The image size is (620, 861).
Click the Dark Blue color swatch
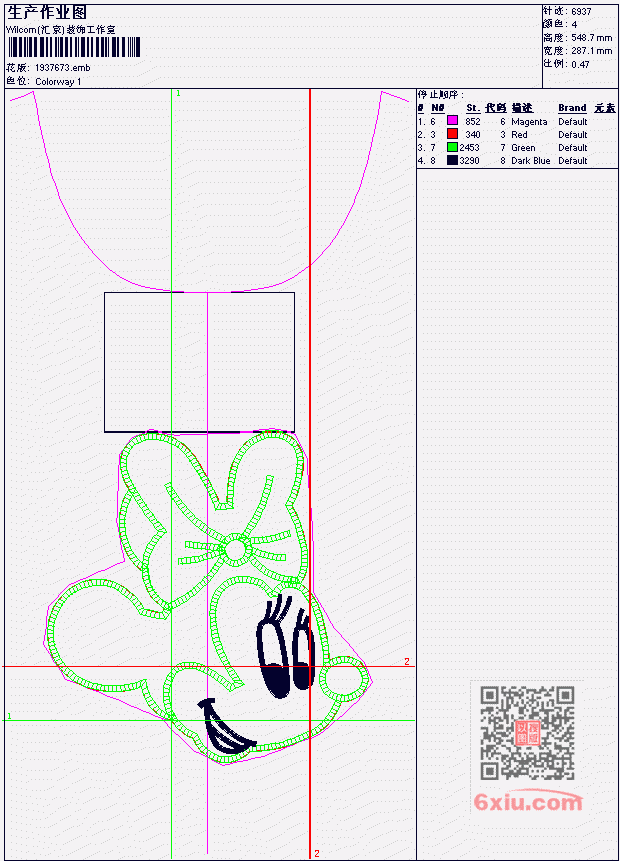click(x=452, y=160)
